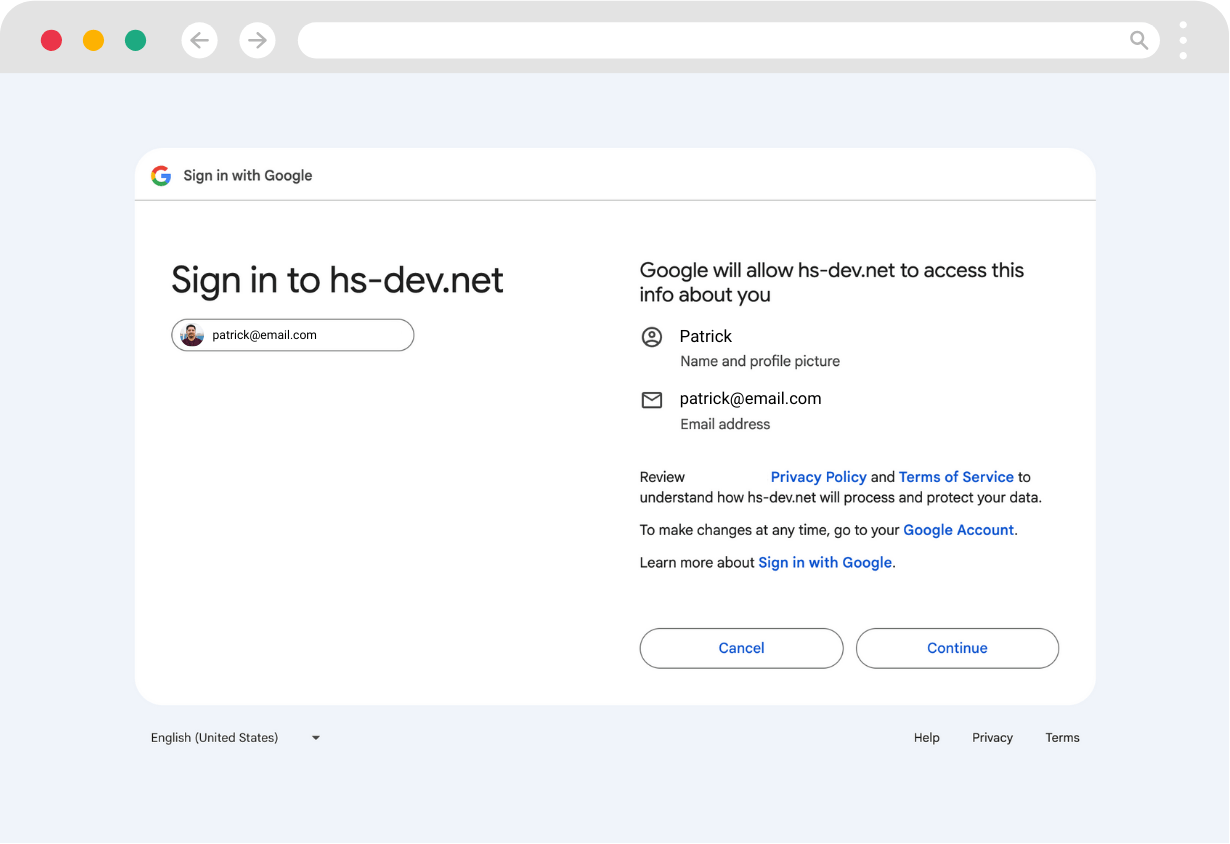1230x844 pixels.
Task: Open the Terms footer link
Action: (1062, 738)
